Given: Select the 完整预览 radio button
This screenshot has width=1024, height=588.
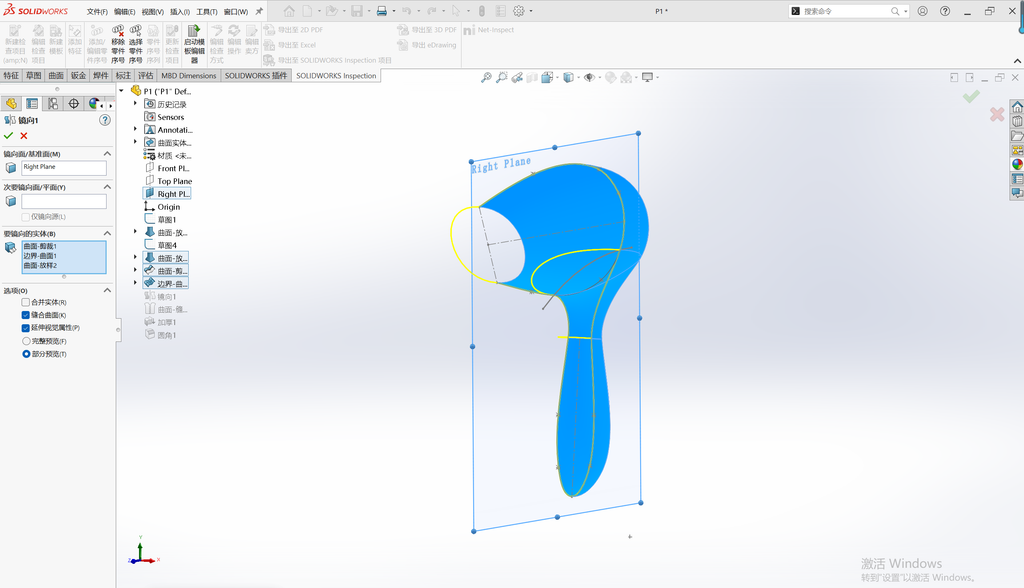Looking at the screenshot, I should point(27,341).
